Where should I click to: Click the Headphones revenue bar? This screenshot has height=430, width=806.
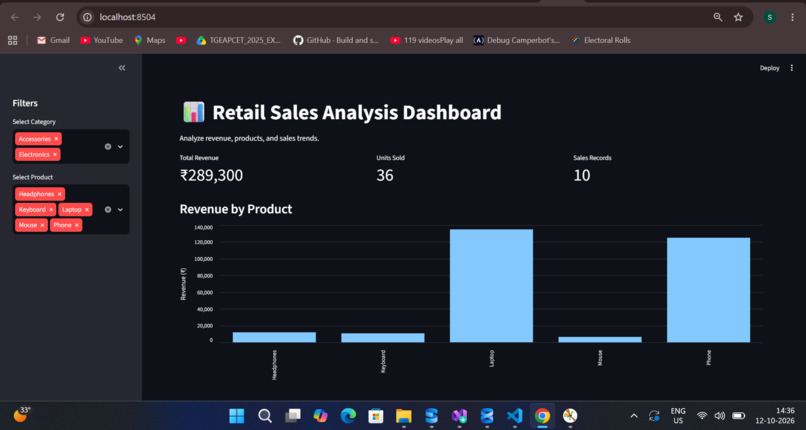coord(274,337)
